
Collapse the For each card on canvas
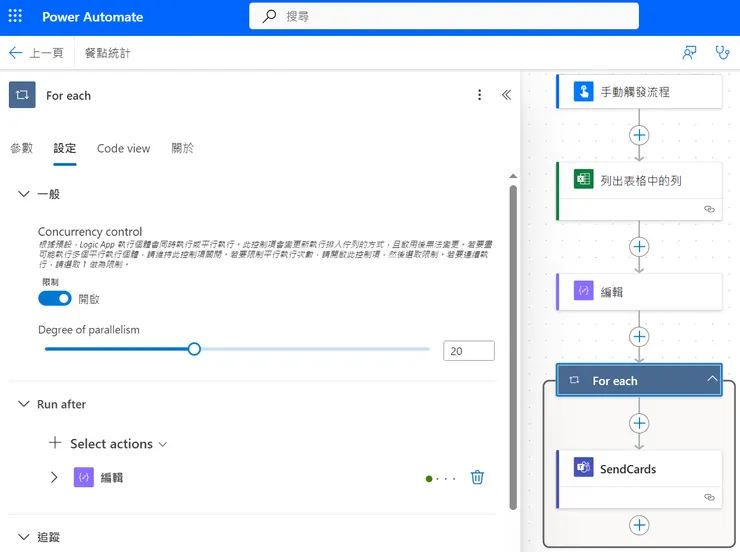point(712,378)
